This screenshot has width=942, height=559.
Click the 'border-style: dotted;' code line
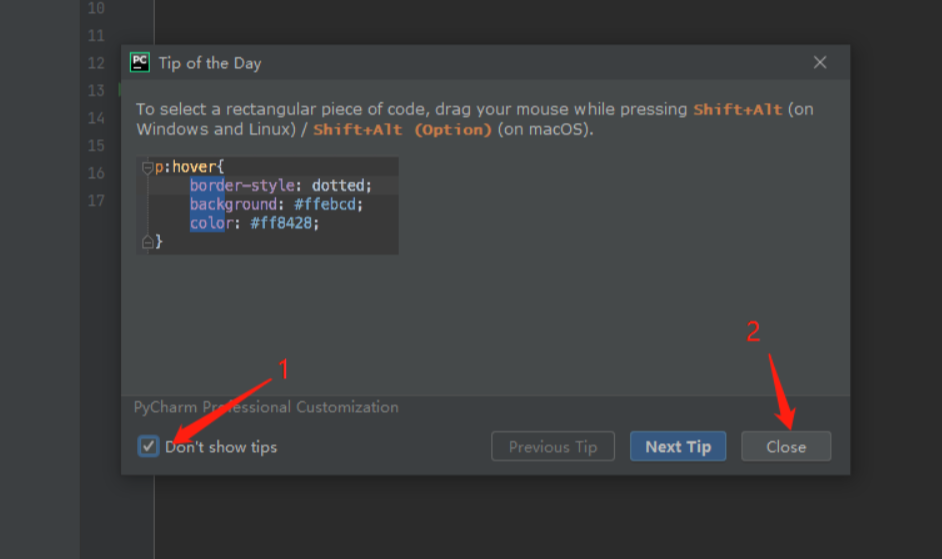click(281, 185)
